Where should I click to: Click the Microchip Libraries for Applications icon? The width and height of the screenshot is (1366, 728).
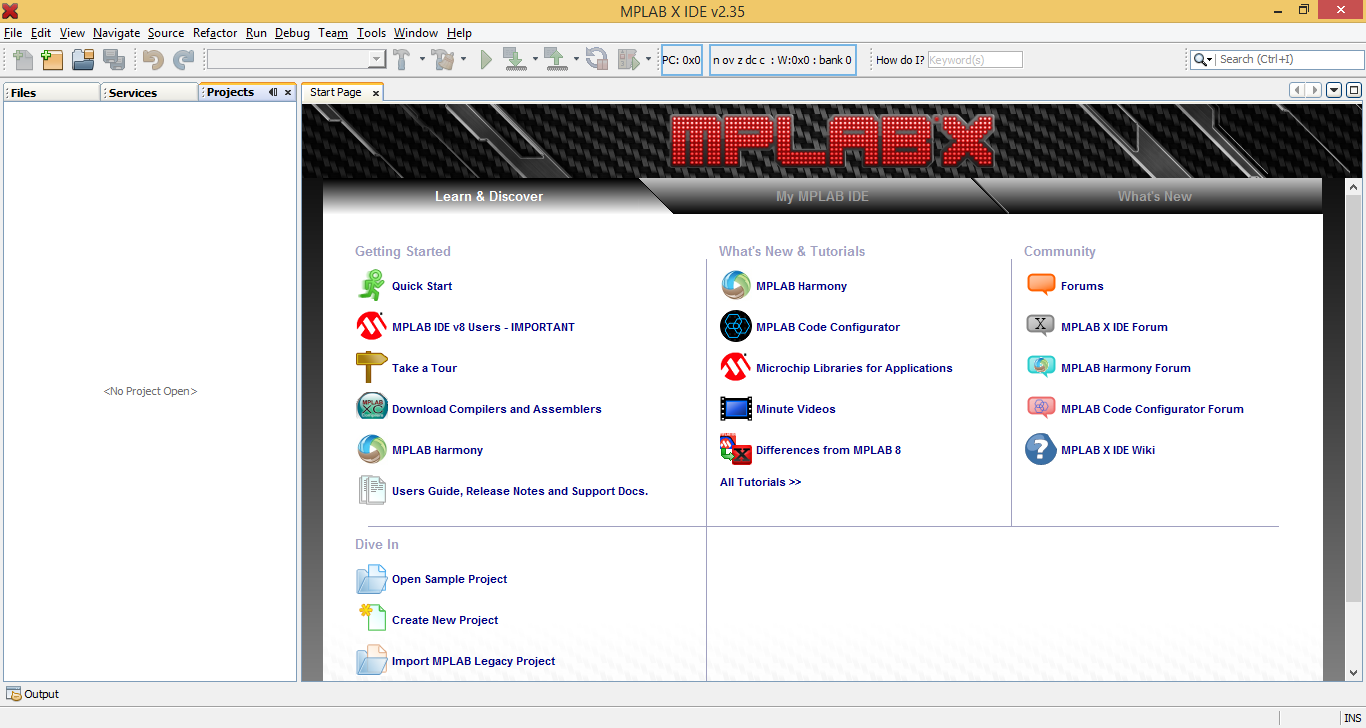pos(736,368)
